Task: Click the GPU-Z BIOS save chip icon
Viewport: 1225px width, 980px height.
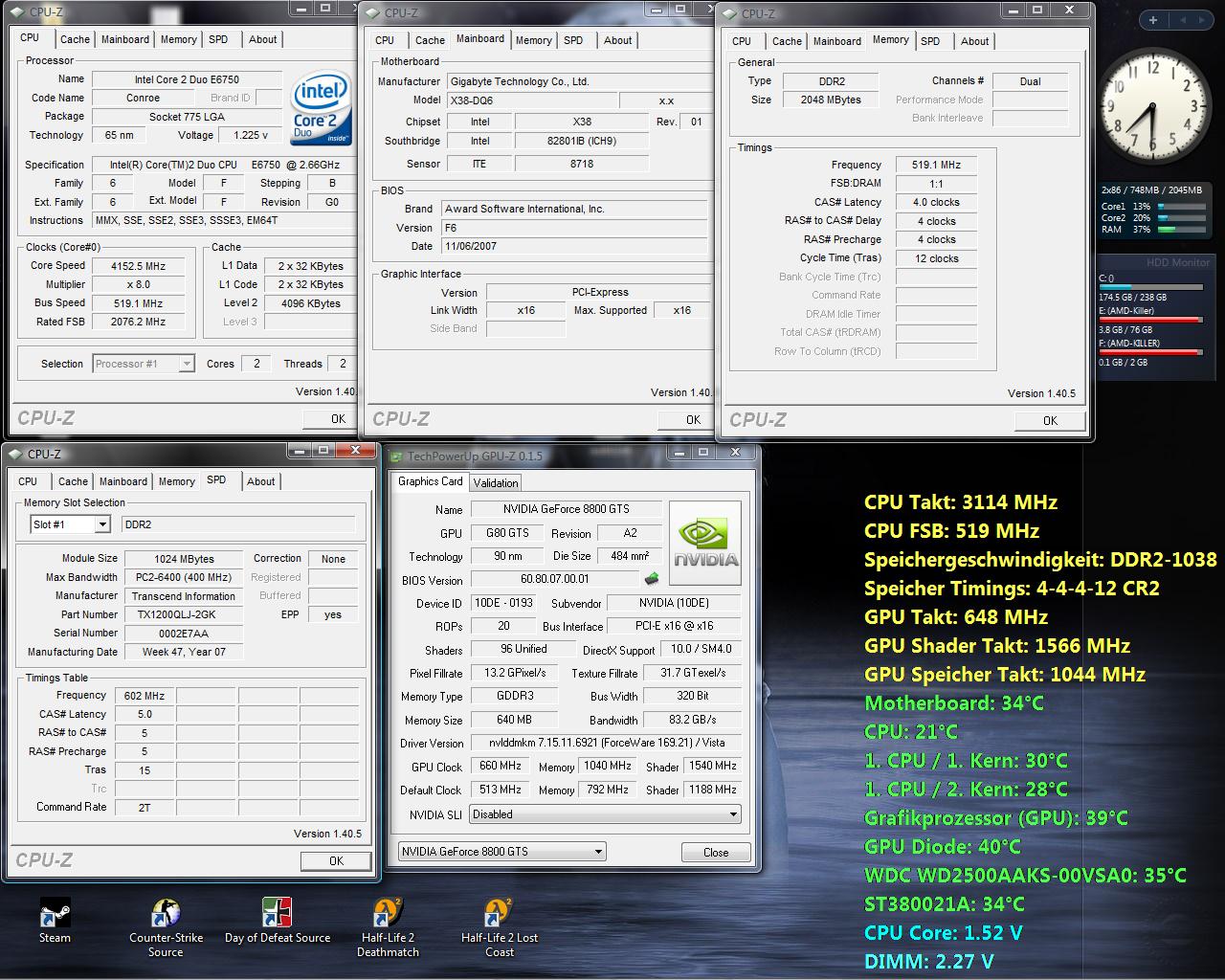Action: point(652,579)
